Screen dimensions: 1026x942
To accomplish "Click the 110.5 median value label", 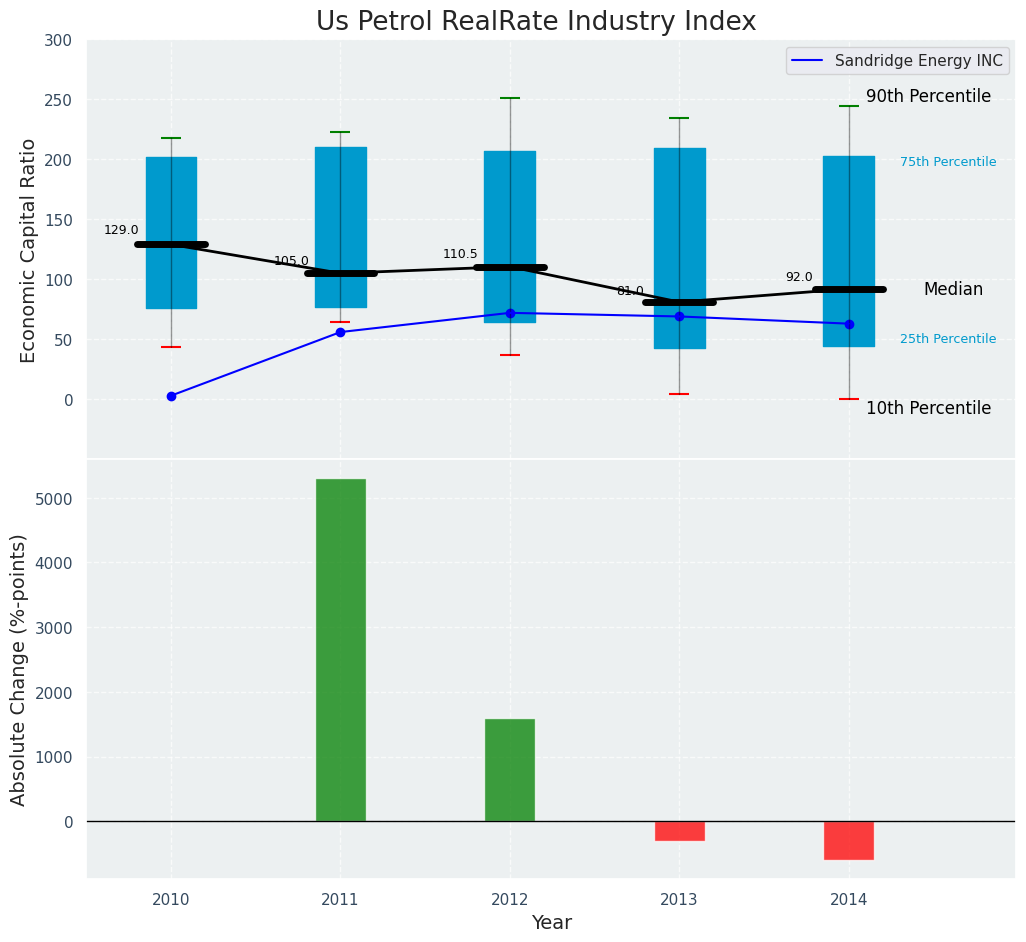I will tap(460, 254).
